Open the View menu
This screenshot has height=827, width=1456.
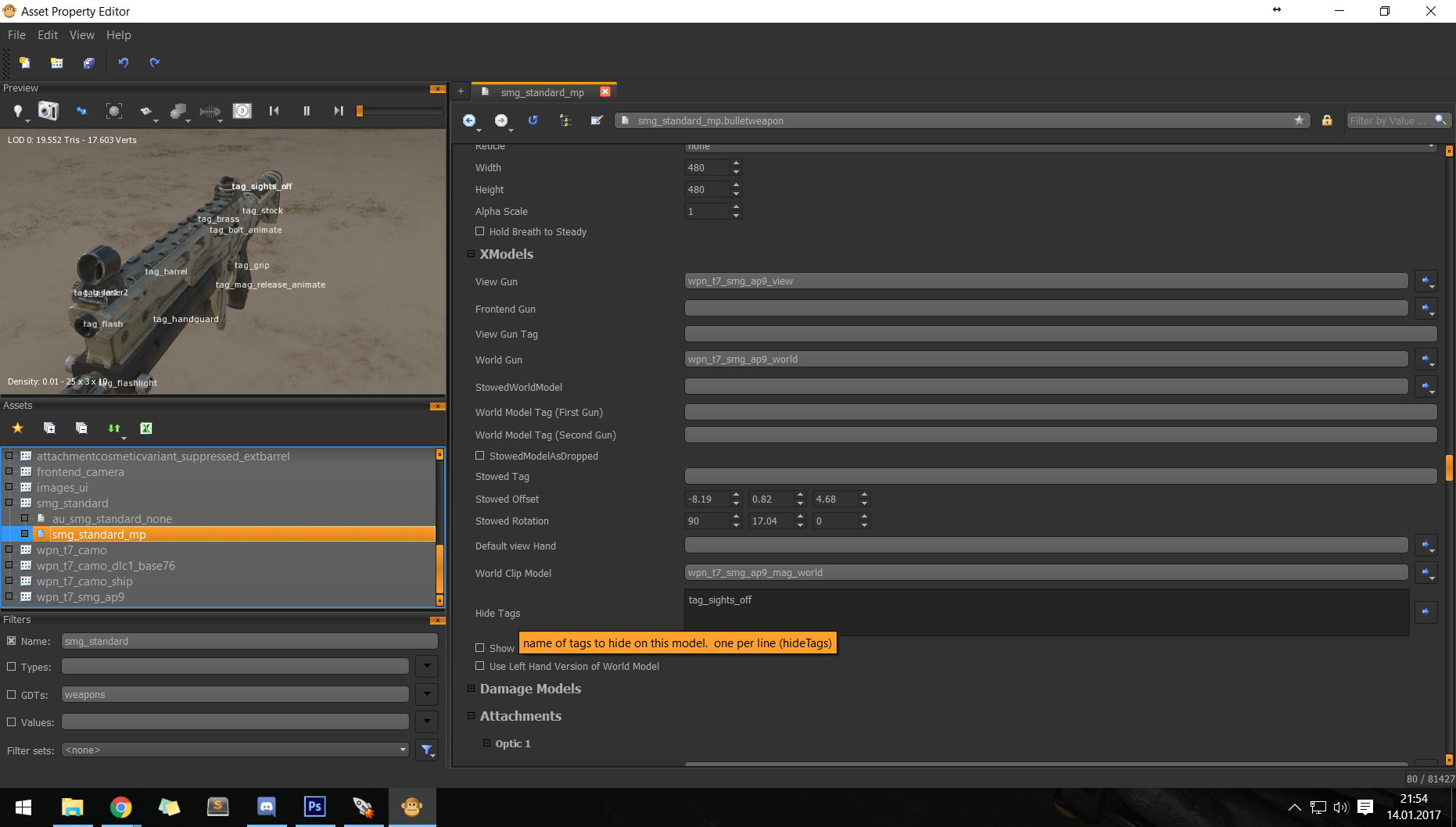point(81,35)
